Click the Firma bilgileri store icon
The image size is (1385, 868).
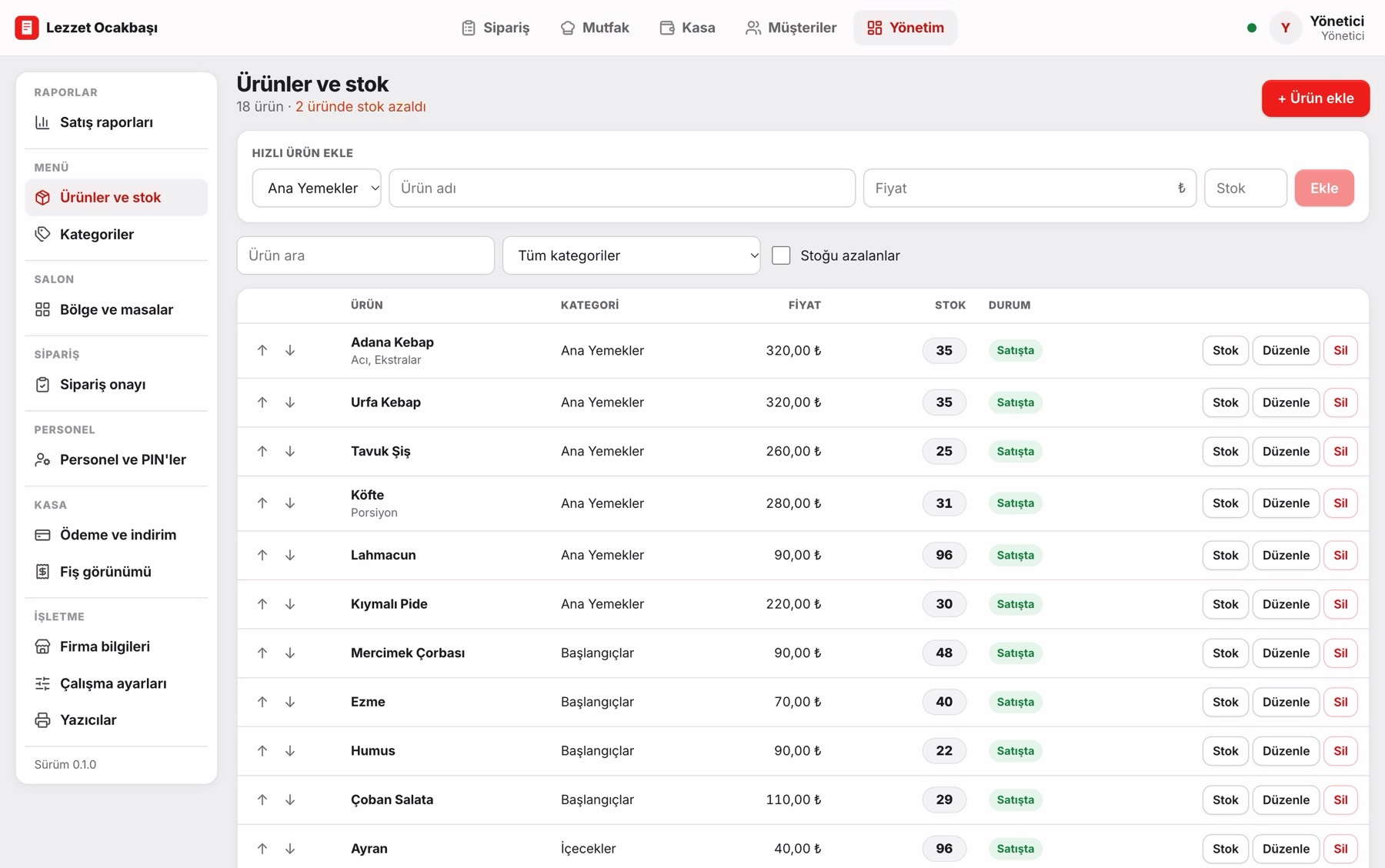[x=42, y=646]
